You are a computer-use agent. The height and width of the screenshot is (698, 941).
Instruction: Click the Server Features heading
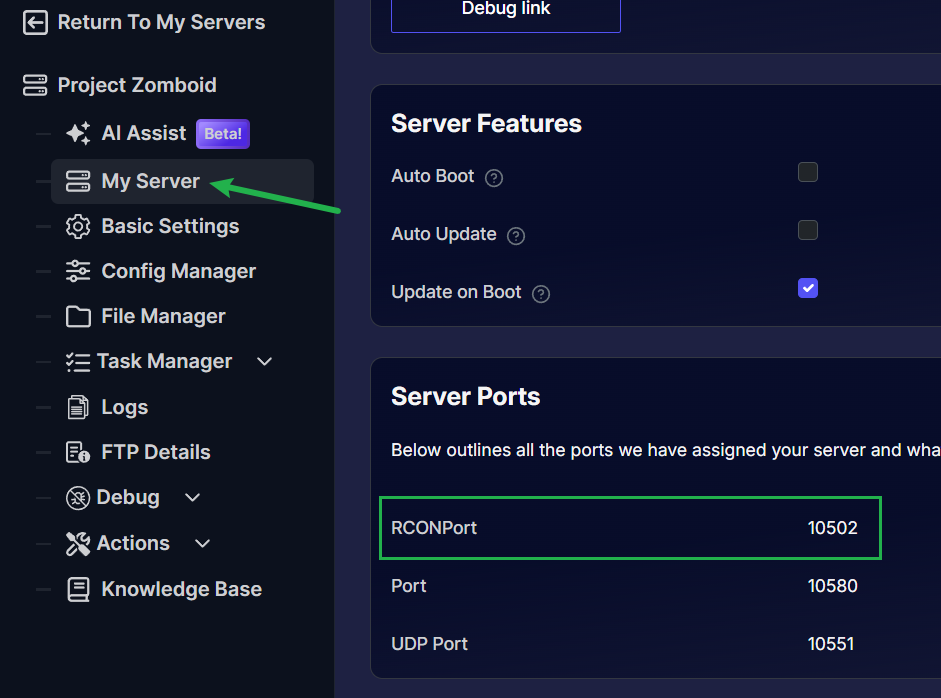coord(487,124)
